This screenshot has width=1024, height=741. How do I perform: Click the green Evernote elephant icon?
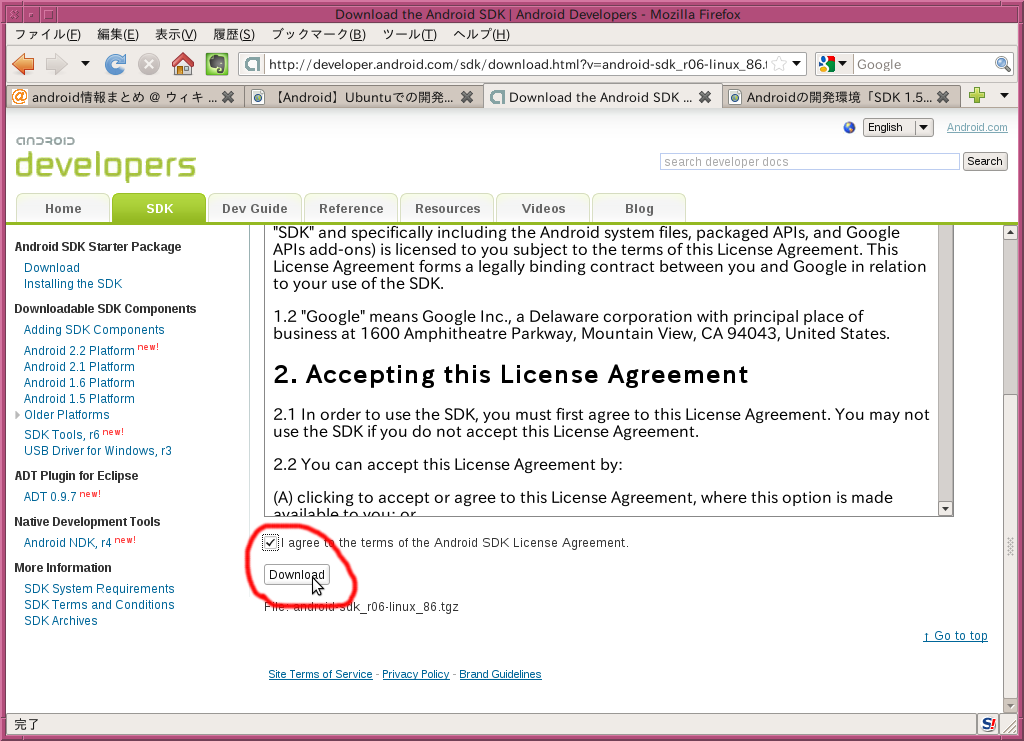217,64
